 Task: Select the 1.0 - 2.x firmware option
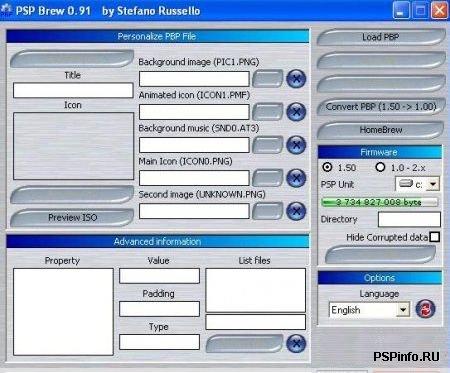click(x=380, y=167)
